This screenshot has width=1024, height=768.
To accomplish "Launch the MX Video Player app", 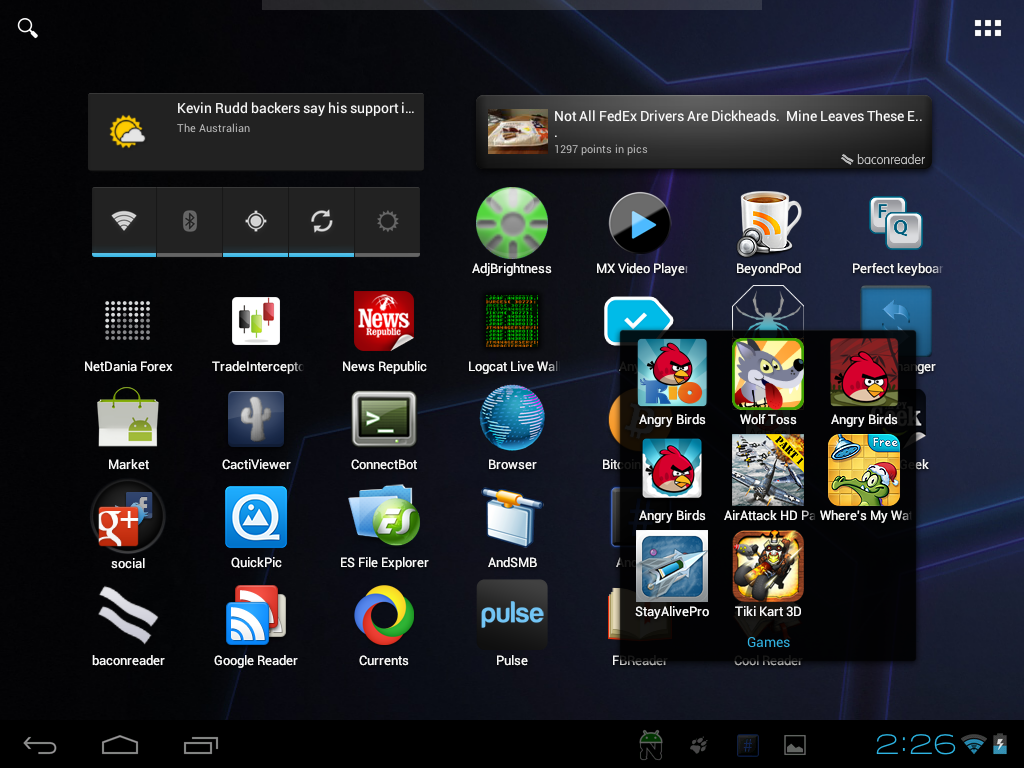I will pos(640,225).
